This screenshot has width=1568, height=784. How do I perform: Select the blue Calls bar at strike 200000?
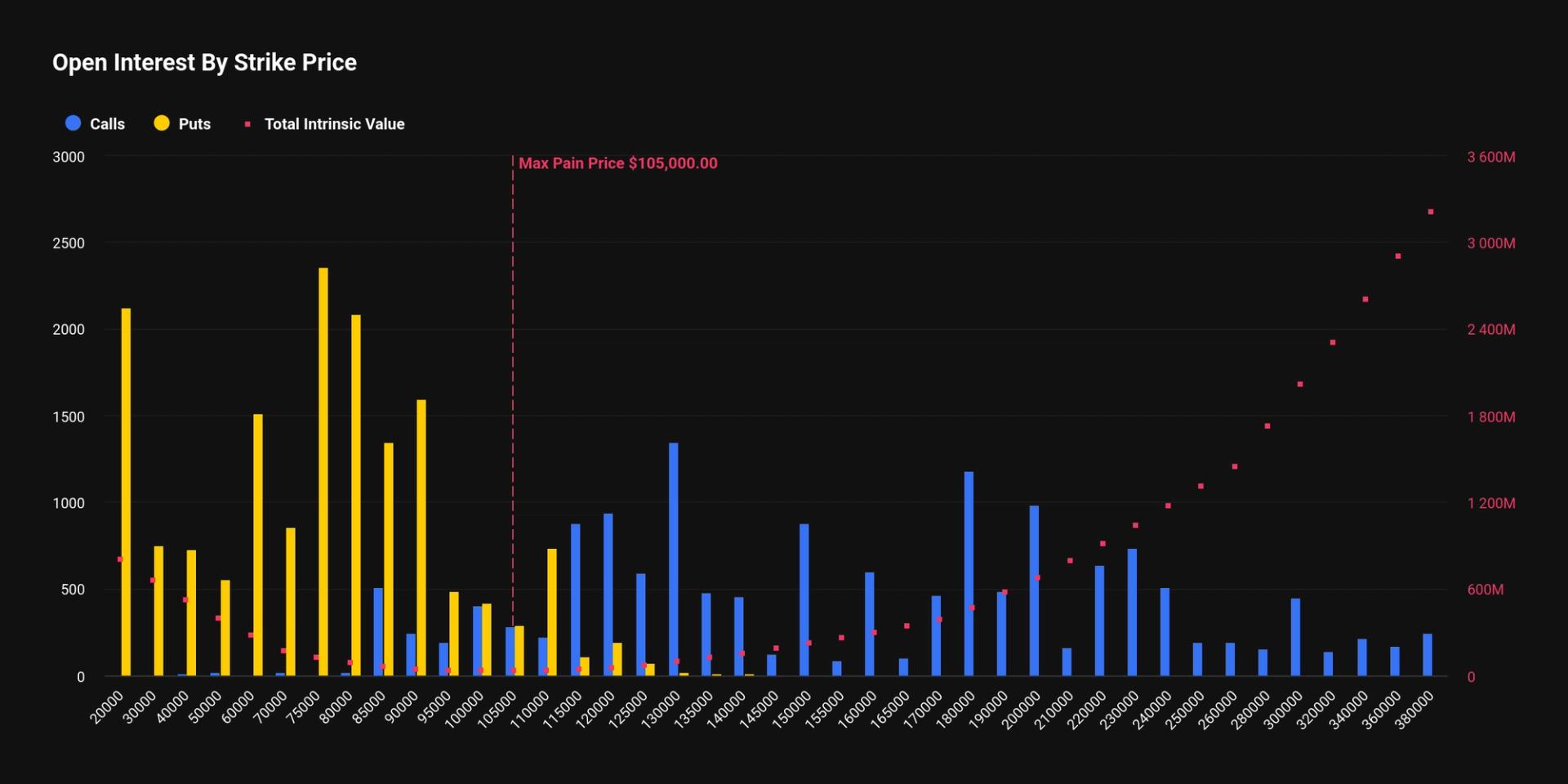coord(1034,590)
